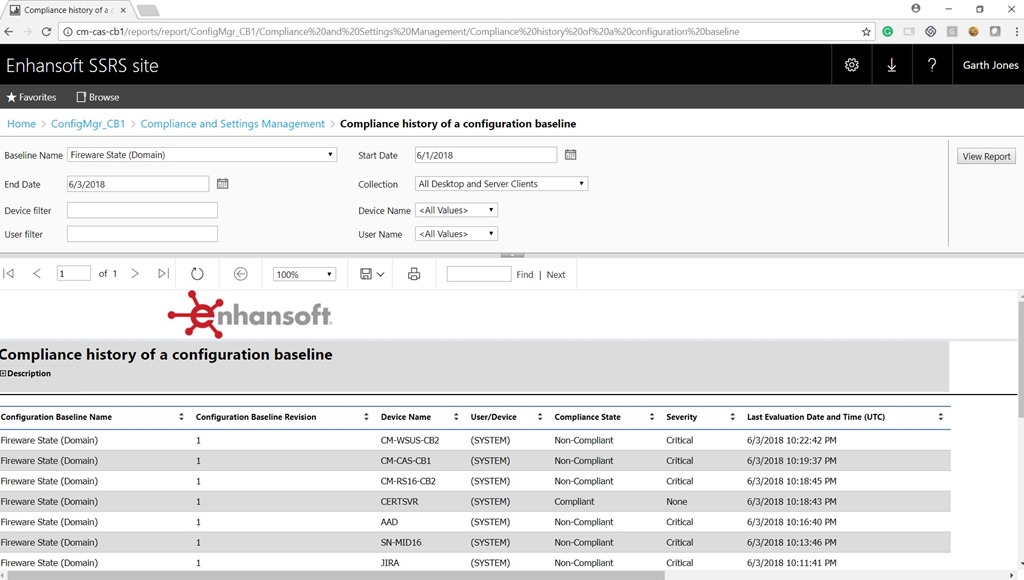Click the Compliant state in CERTSVR row
Image resolution: width=1024 pixels, height=580 pixels.
tap(575, 502)
